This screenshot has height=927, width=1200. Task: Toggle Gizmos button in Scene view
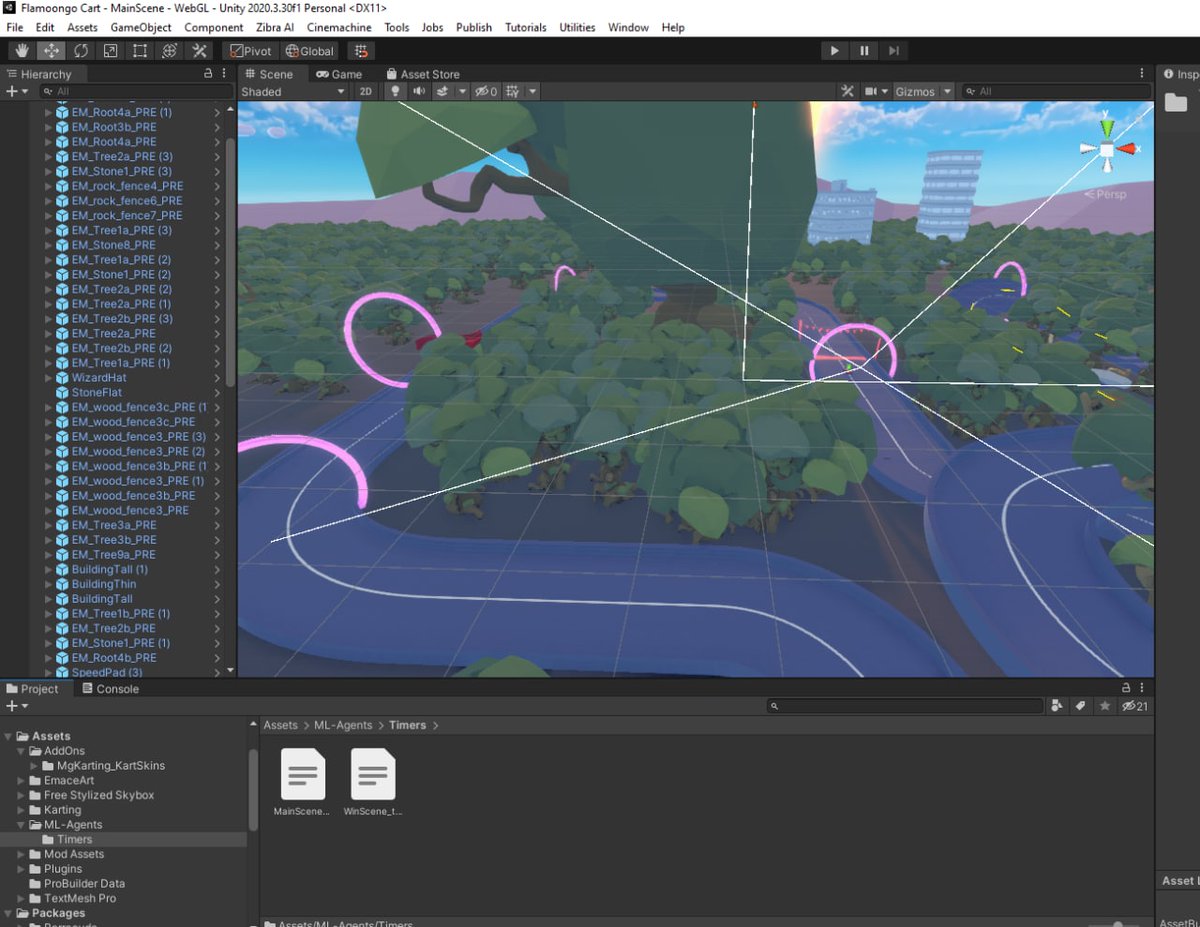tap(915, 91)
